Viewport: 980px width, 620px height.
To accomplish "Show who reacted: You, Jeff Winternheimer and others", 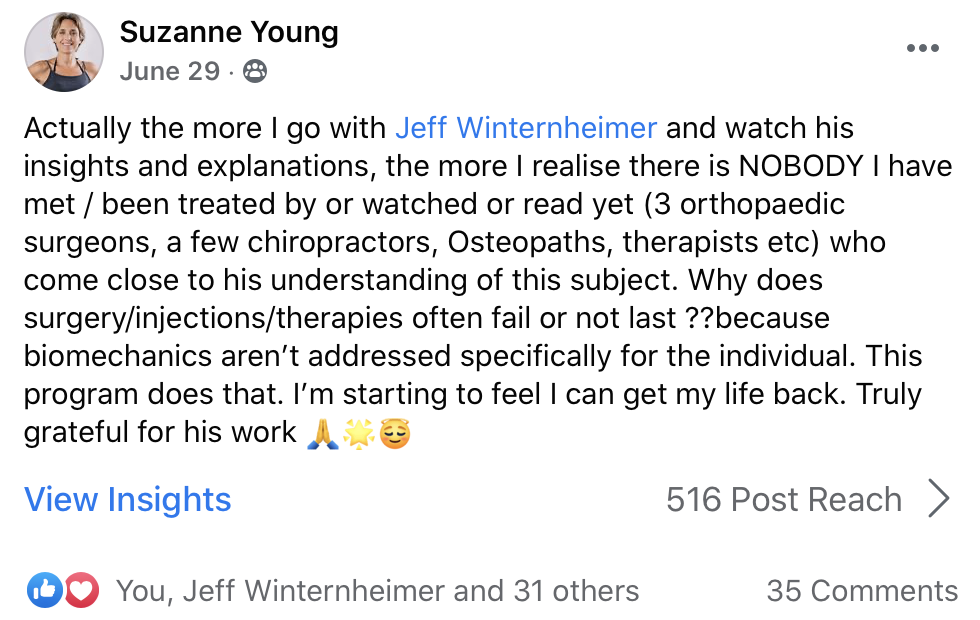I will (378, 591).
